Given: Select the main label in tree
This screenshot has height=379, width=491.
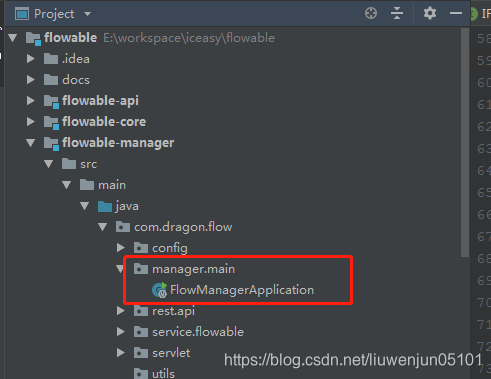Looking at the screenshot, I should tap(112, 185).
